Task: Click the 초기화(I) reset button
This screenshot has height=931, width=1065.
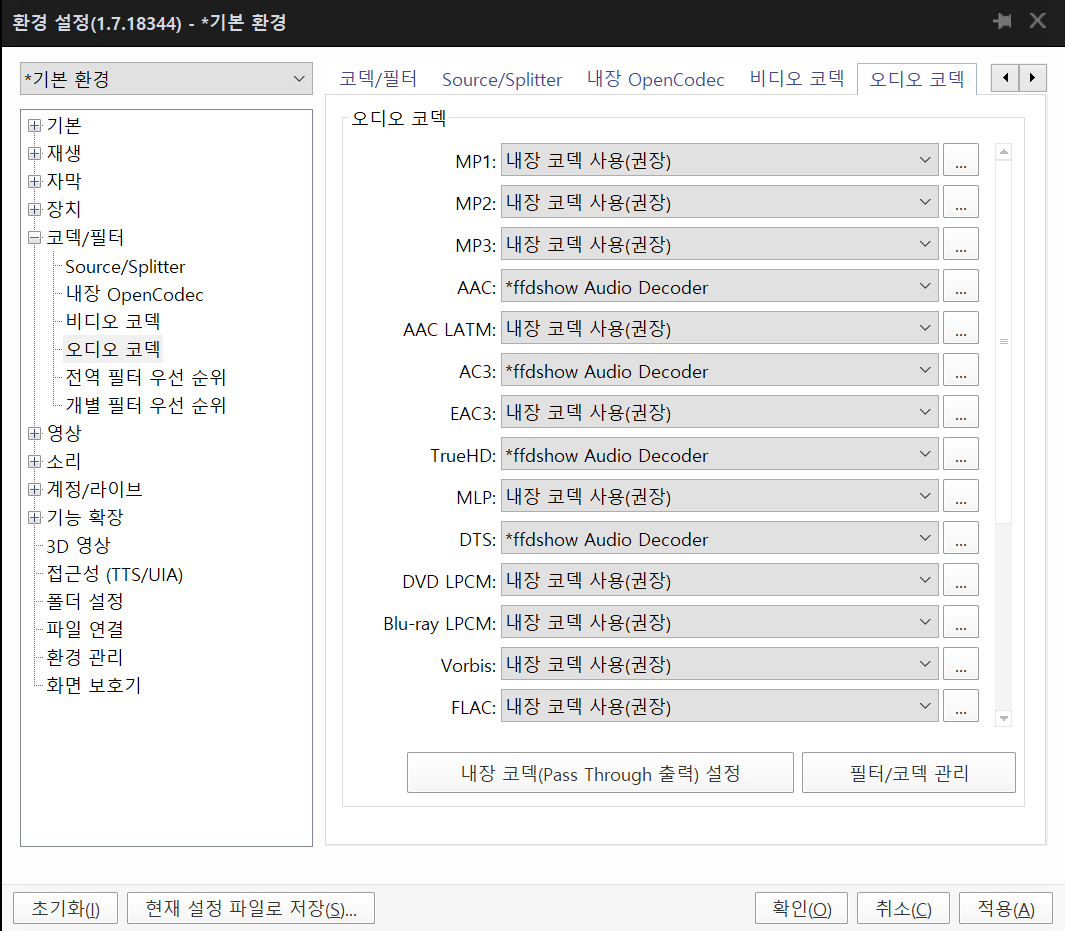Action: 66,909
